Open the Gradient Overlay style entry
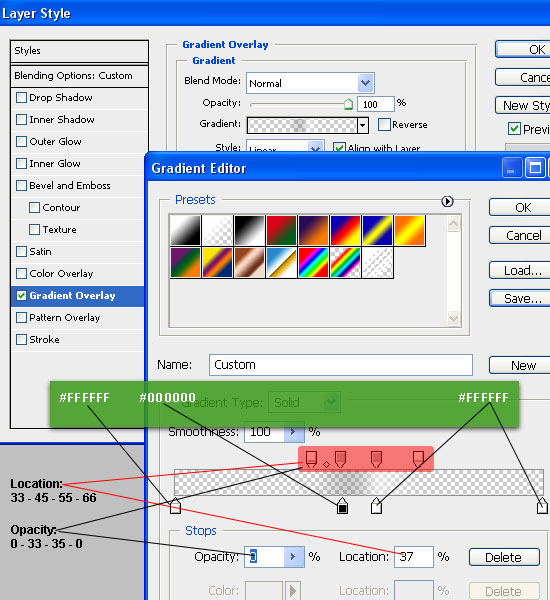Screen dimensions: 550x600 coord(78,296)
